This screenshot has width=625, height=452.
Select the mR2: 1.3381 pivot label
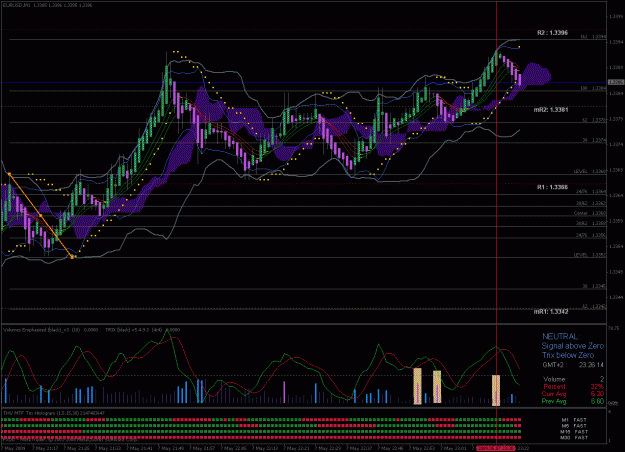pyautogui.click(x=551, y=110)
